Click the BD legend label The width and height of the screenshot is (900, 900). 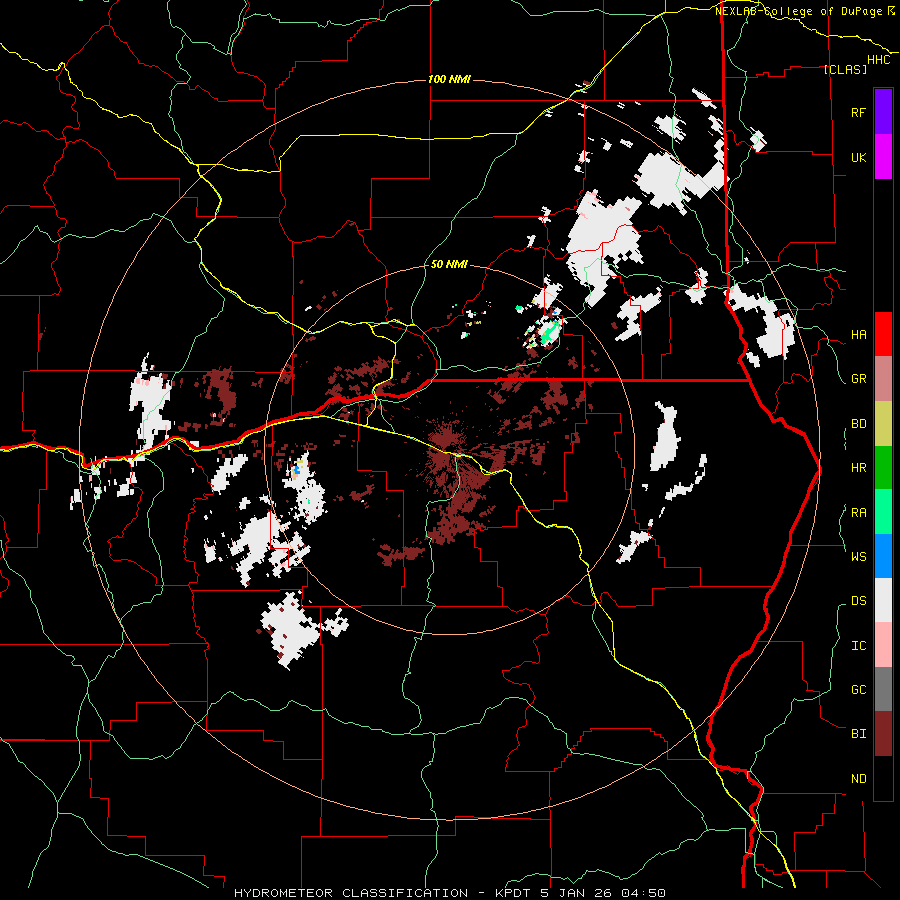click(x=858, y=424)
